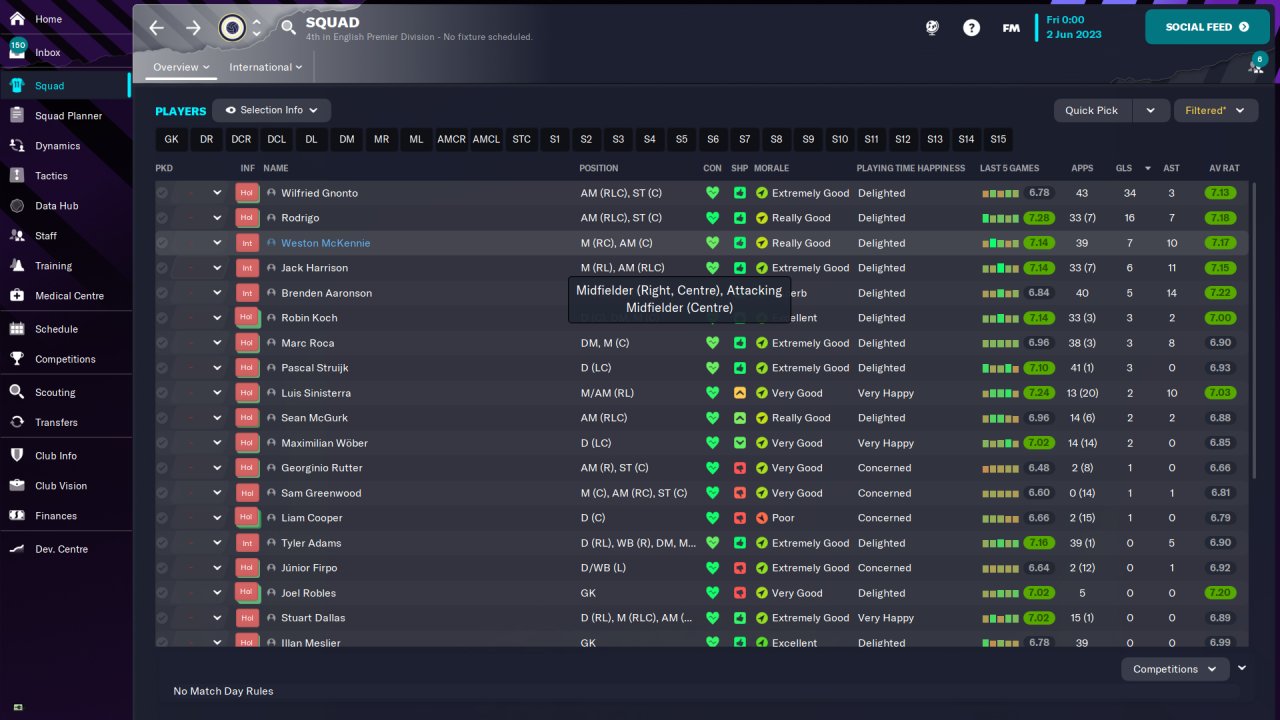Expand row chevron for Sean McGurk
Image resolution: width=1280 pixels, height=720 pixels.
(x=217, y=417)
